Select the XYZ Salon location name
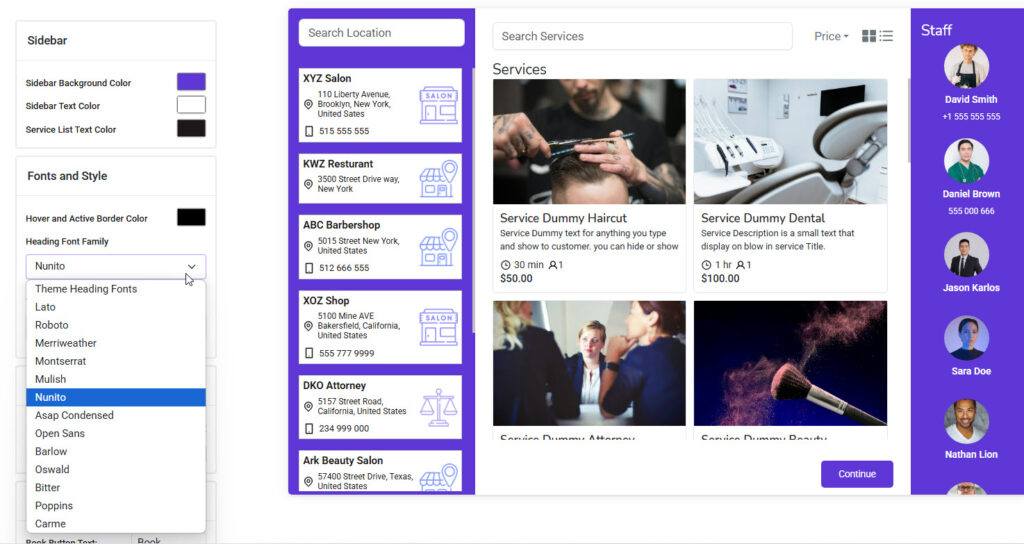 [x=327, y=78]
